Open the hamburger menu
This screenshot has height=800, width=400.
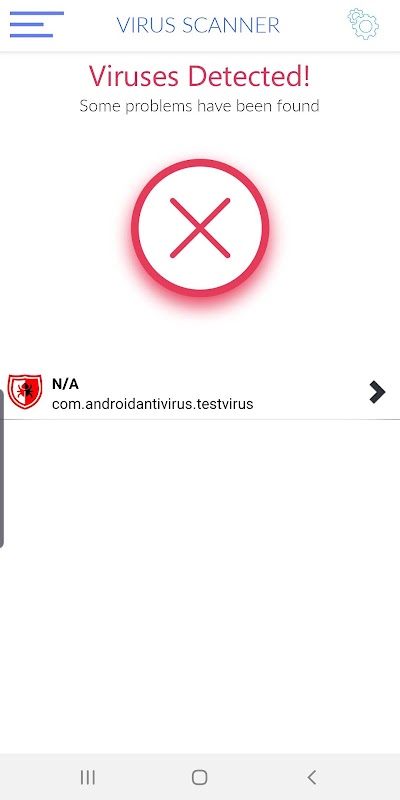point(37,24)
